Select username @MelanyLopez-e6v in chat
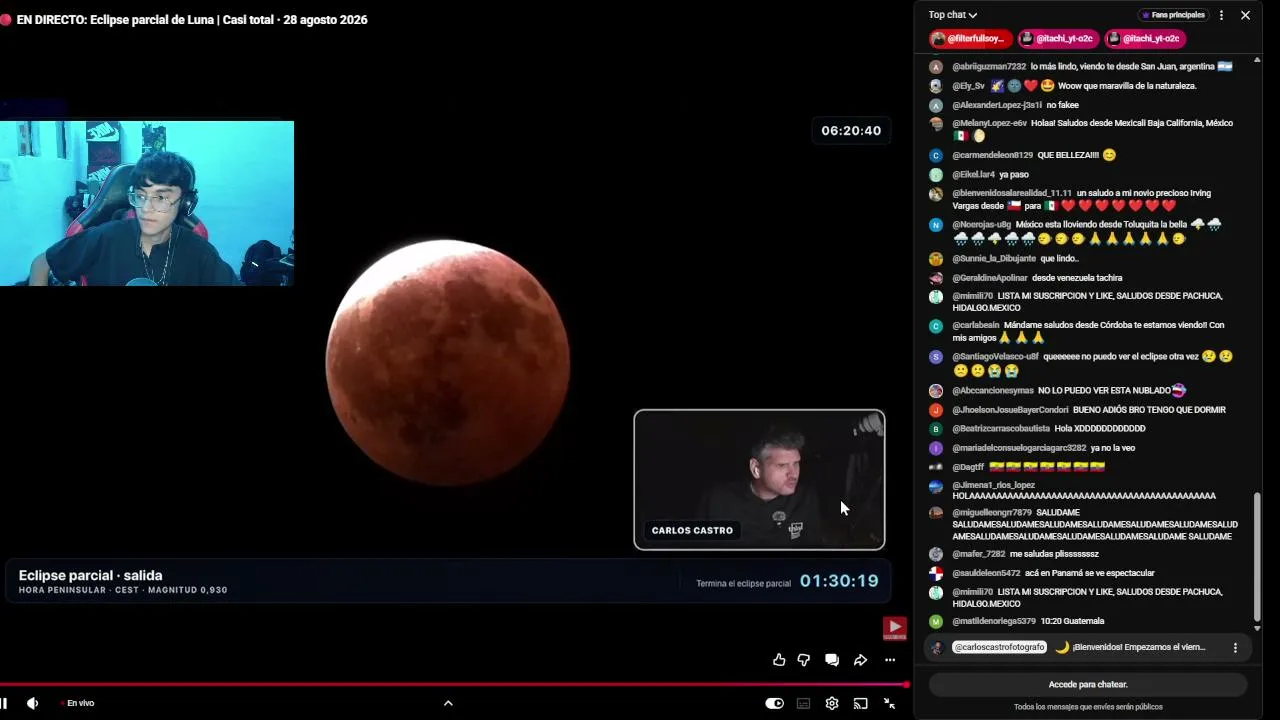This screenshot has width=1280, height=720. (989, 123)
